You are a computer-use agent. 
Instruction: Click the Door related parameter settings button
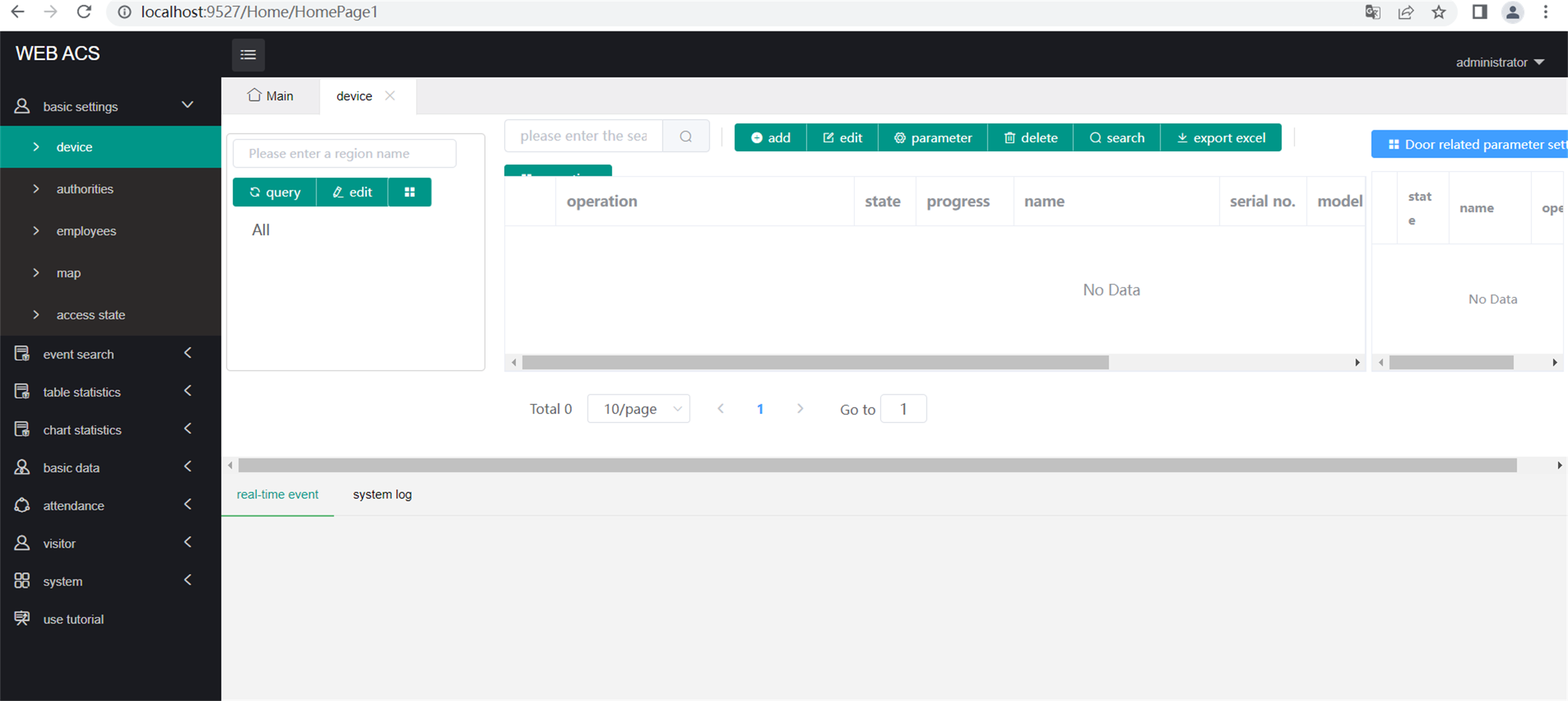pos(1483,144)
